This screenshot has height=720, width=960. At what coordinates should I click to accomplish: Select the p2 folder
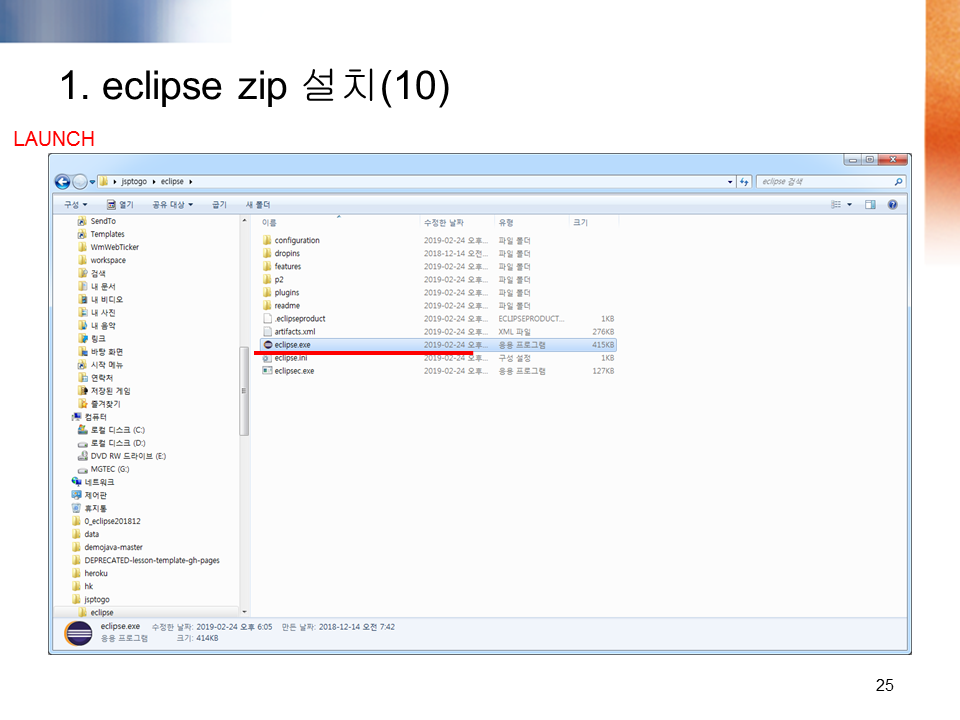tap(438, 280)
